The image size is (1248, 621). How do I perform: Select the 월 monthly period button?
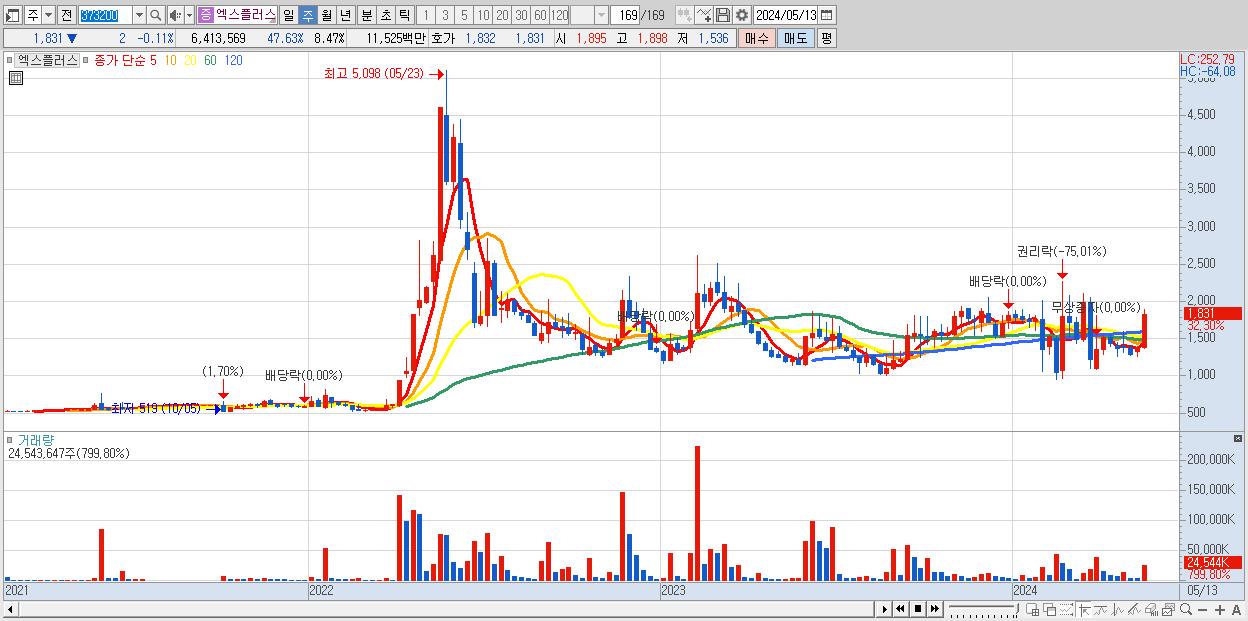click(326, 15)
